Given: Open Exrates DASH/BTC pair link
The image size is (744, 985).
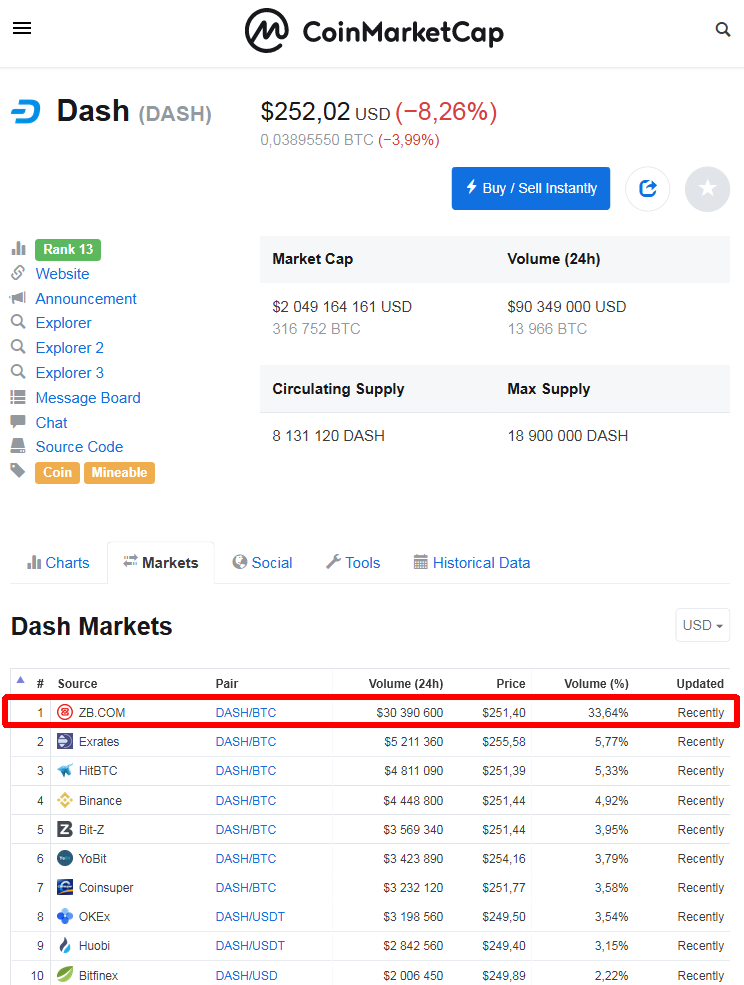Looking at the screenshot, I should coord(246,741).
